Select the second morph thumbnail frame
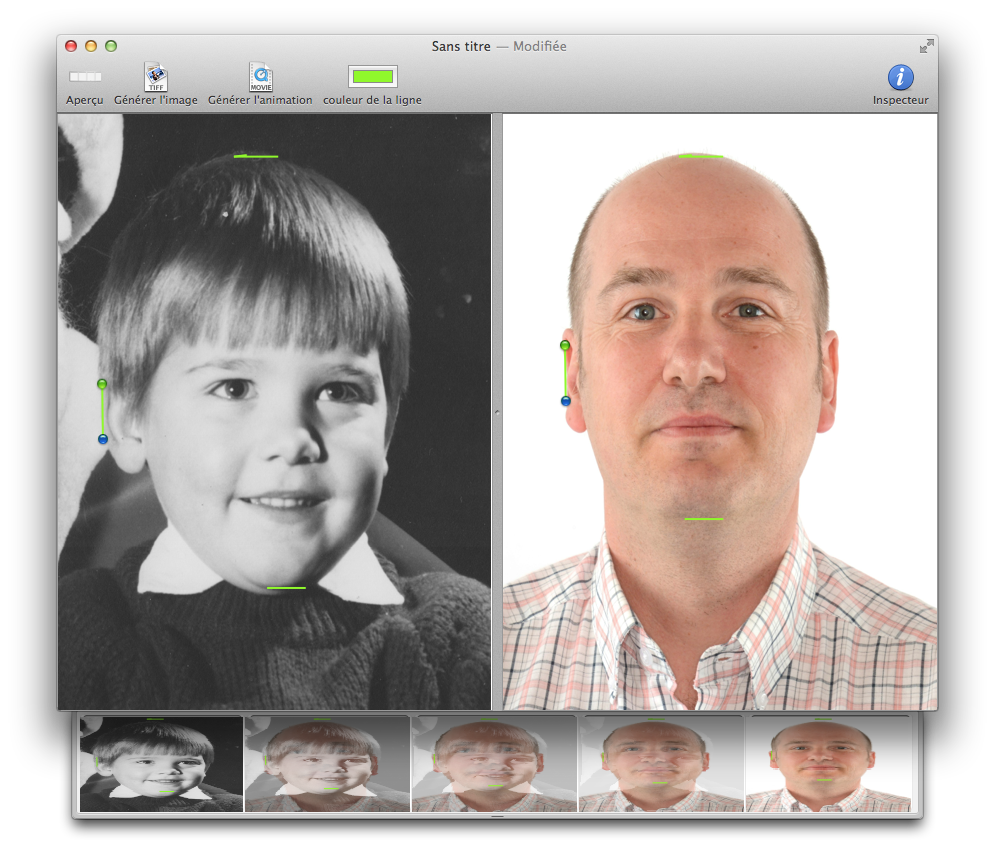The height and width of the screenshot is (843, 995). tap(327, 763)
